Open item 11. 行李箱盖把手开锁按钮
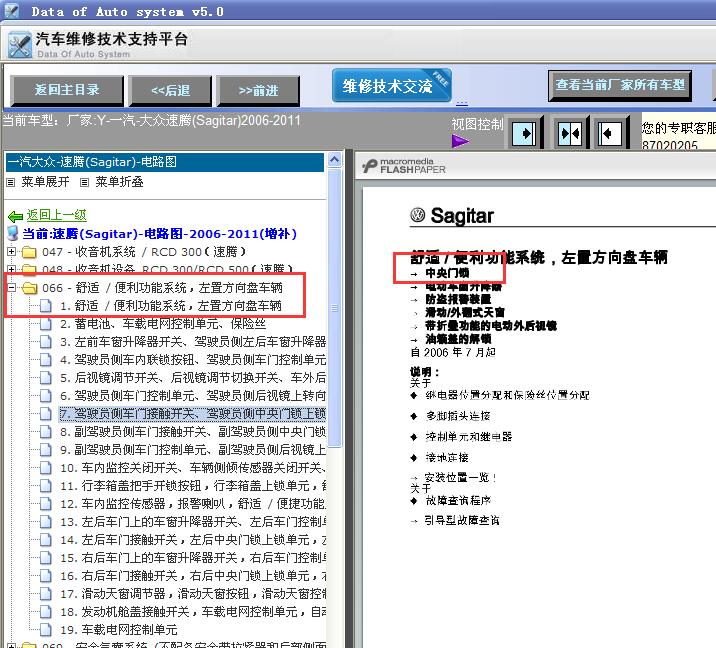Viewport: 716px width, 648px height. [193, 485]
